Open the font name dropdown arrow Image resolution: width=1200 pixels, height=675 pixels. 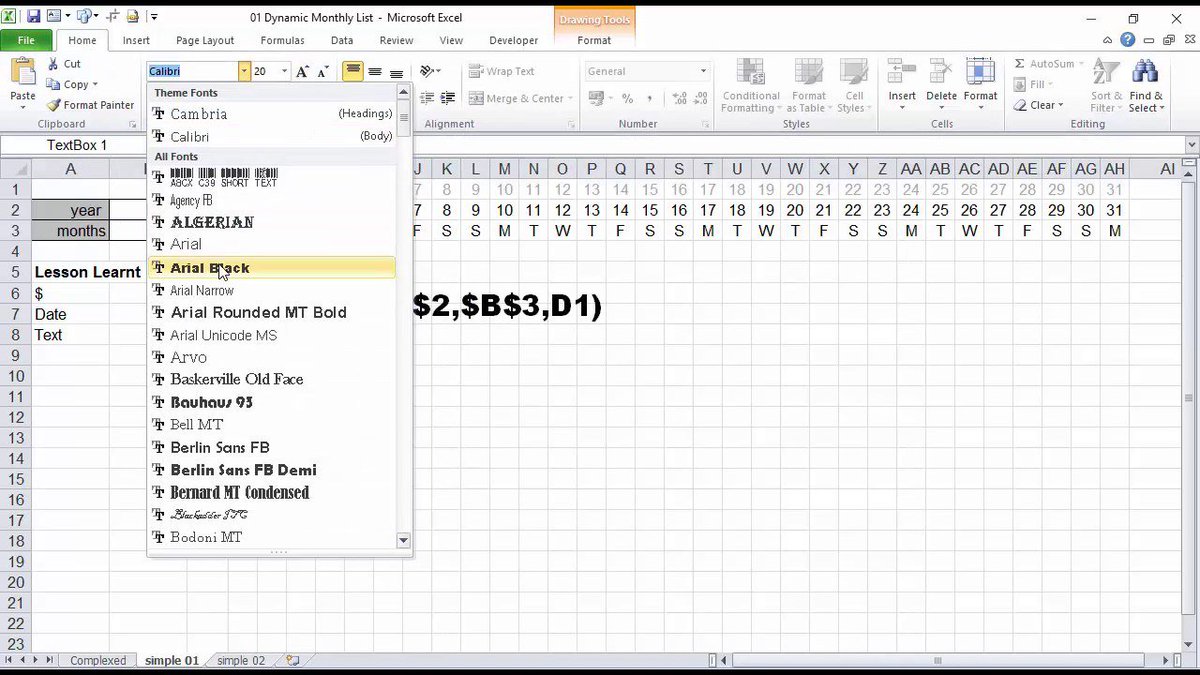pos(244,72)
